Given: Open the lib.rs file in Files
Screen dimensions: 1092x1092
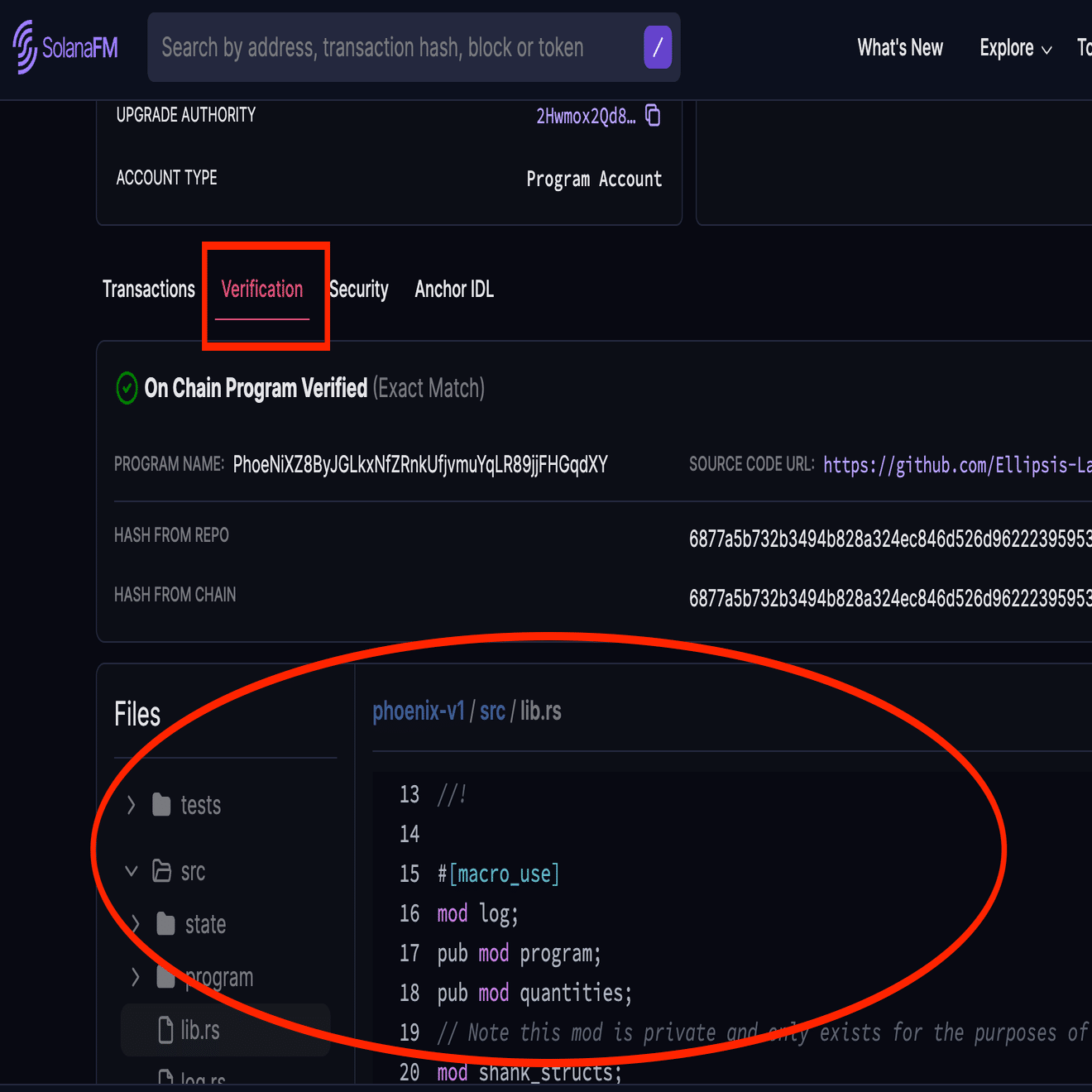Looking at the screenshot, I should pos(225,1030).
